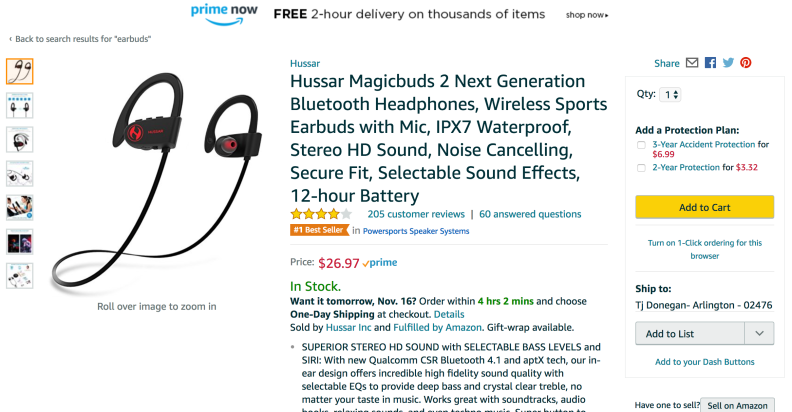Share on Facebook icon

pyautogui.click(x=710, y=63)
